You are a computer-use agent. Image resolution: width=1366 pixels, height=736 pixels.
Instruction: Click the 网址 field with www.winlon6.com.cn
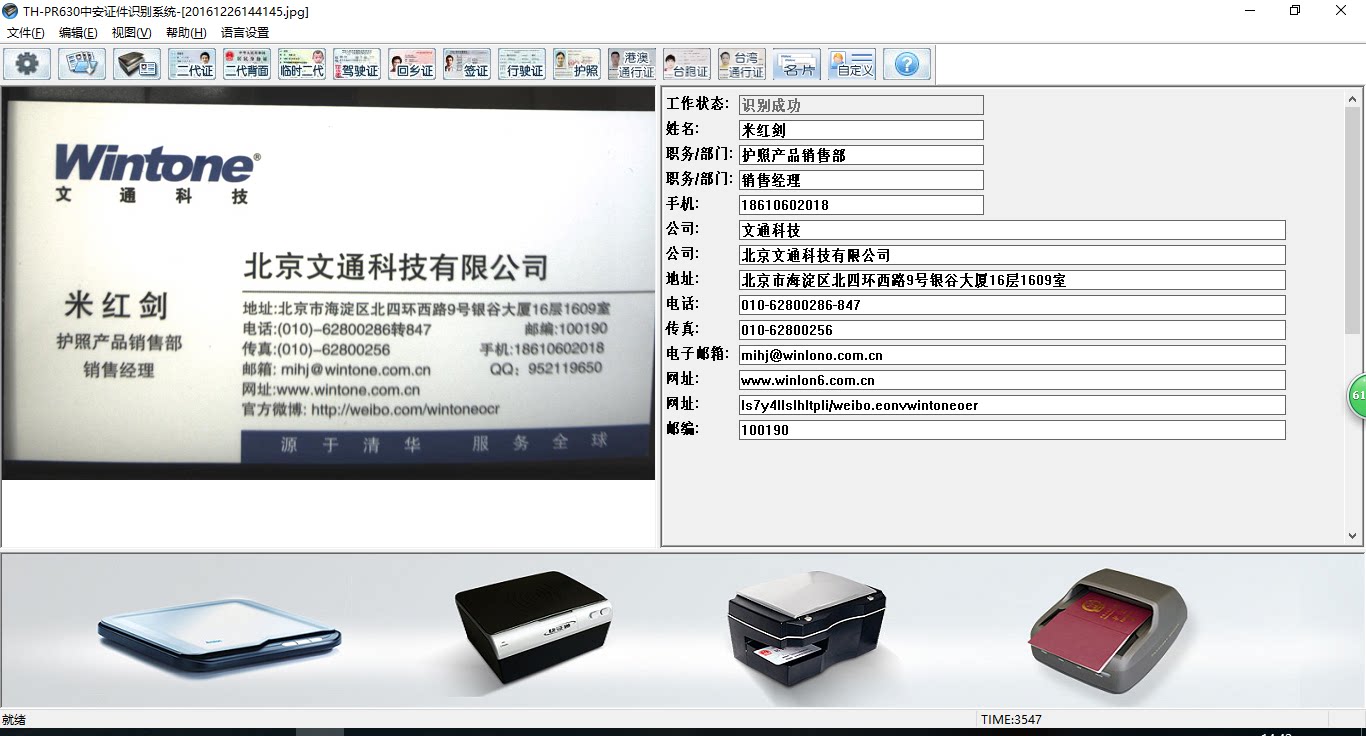[1012, 380]
